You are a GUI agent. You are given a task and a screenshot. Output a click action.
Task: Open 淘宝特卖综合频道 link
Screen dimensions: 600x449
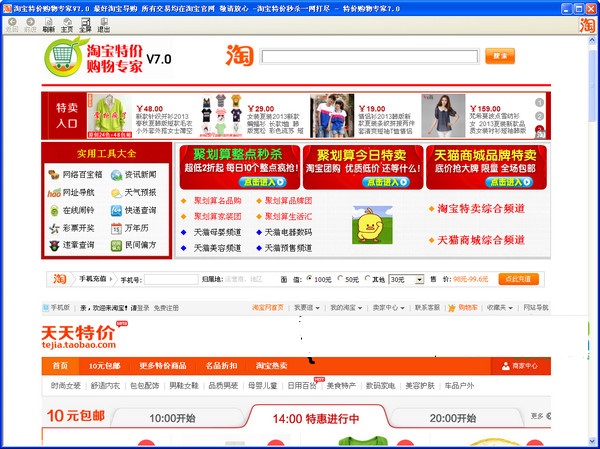point(481,209)
